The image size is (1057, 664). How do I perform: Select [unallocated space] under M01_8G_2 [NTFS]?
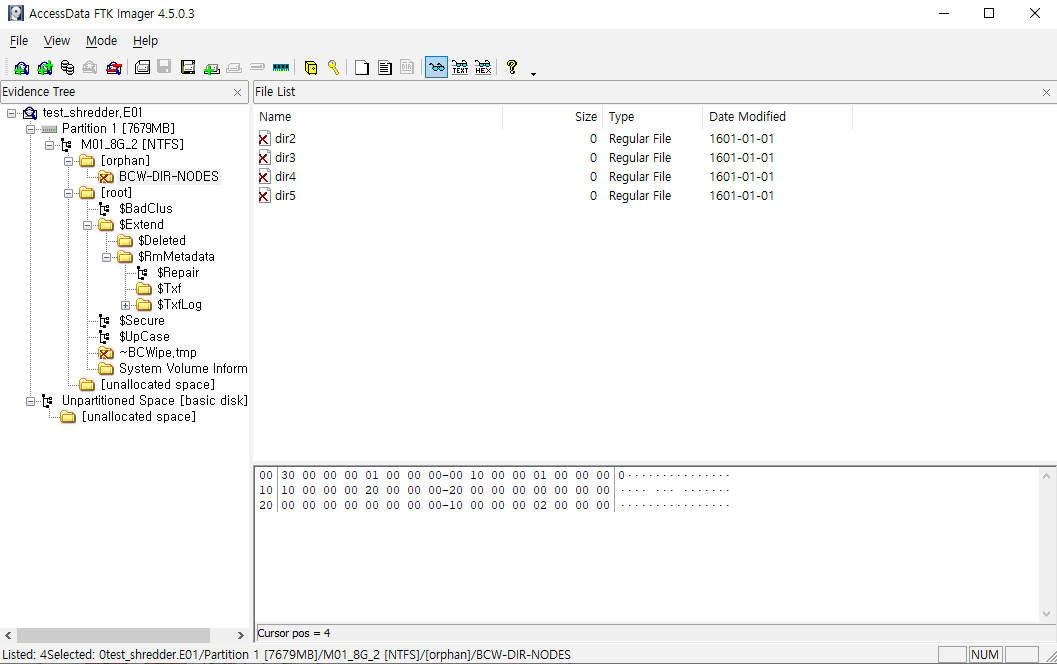click(x=158, y=385)
